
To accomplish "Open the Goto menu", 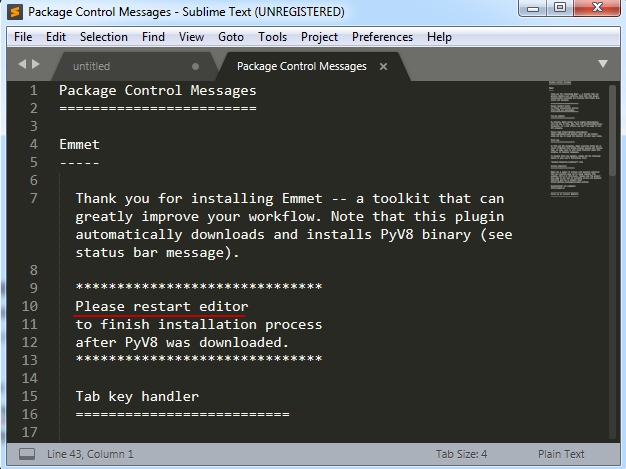I will click(x=231, y=37).
